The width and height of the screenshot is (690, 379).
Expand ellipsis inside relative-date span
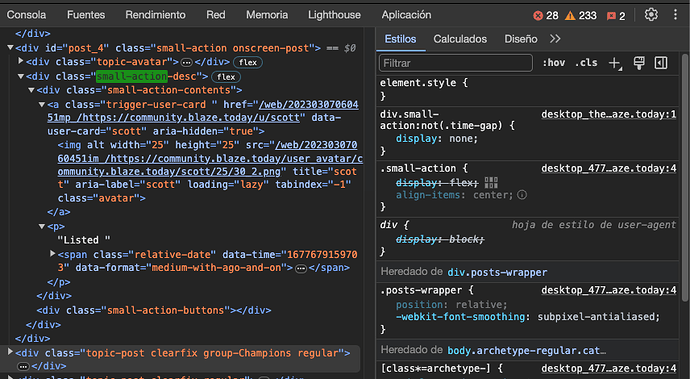click(301, 269)
